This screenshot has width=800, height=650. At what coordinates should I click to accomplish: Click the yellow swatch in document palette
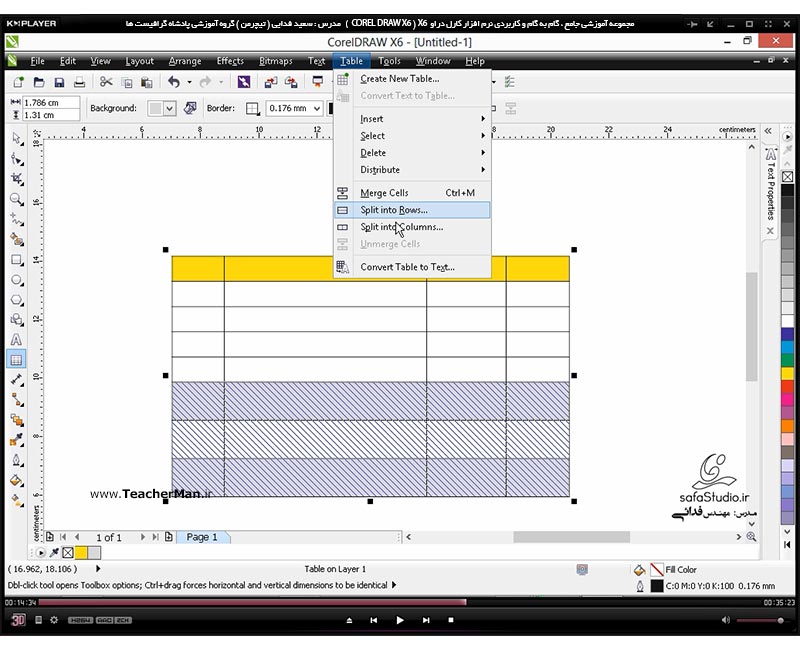click(x=81, y=553)
